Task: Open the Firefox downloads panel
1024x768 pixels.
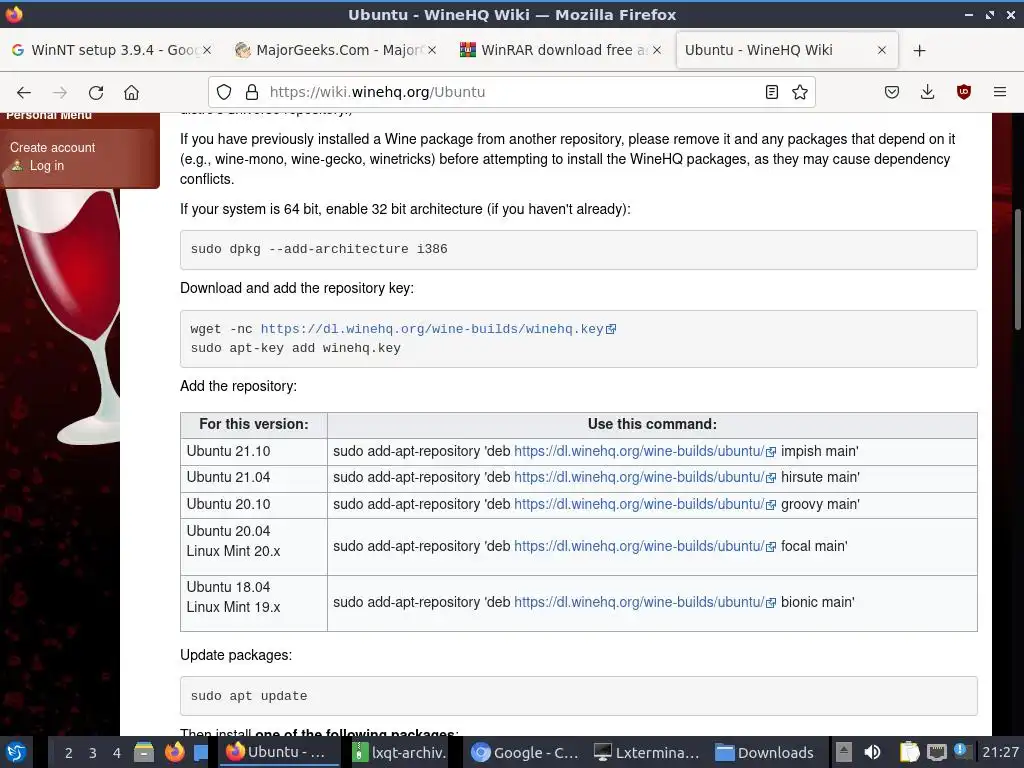Action: click(927, 92)
